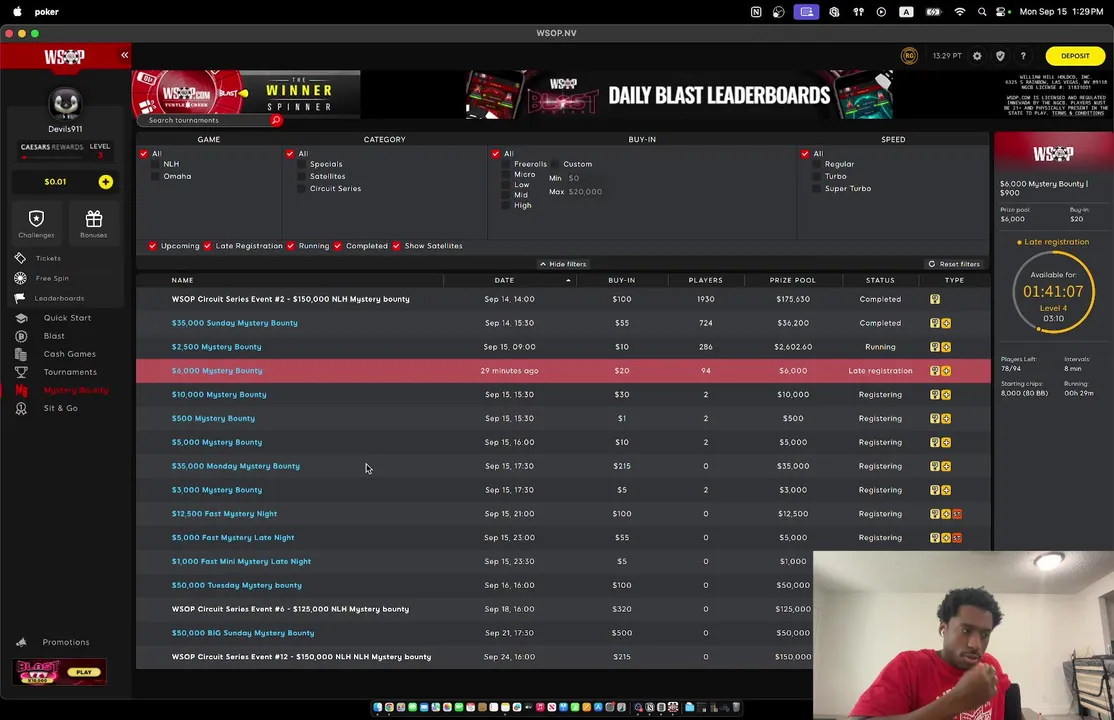1114x720 pixels.
Task: Check the Turbo speed filter
Action: (816, 176)
